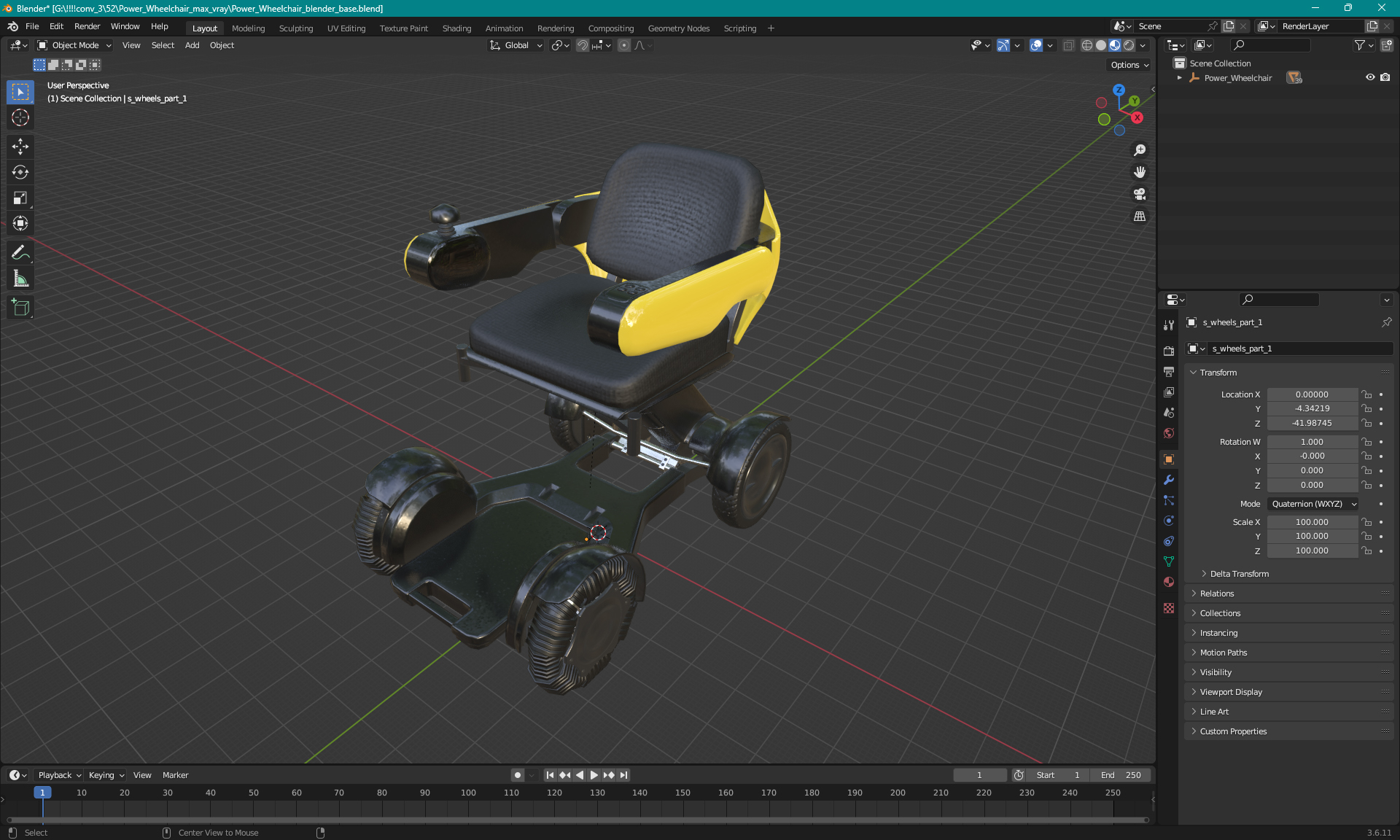Choose the Measure tool
The width and height of the screenshot is (1400, 840).
click(20, 278)
